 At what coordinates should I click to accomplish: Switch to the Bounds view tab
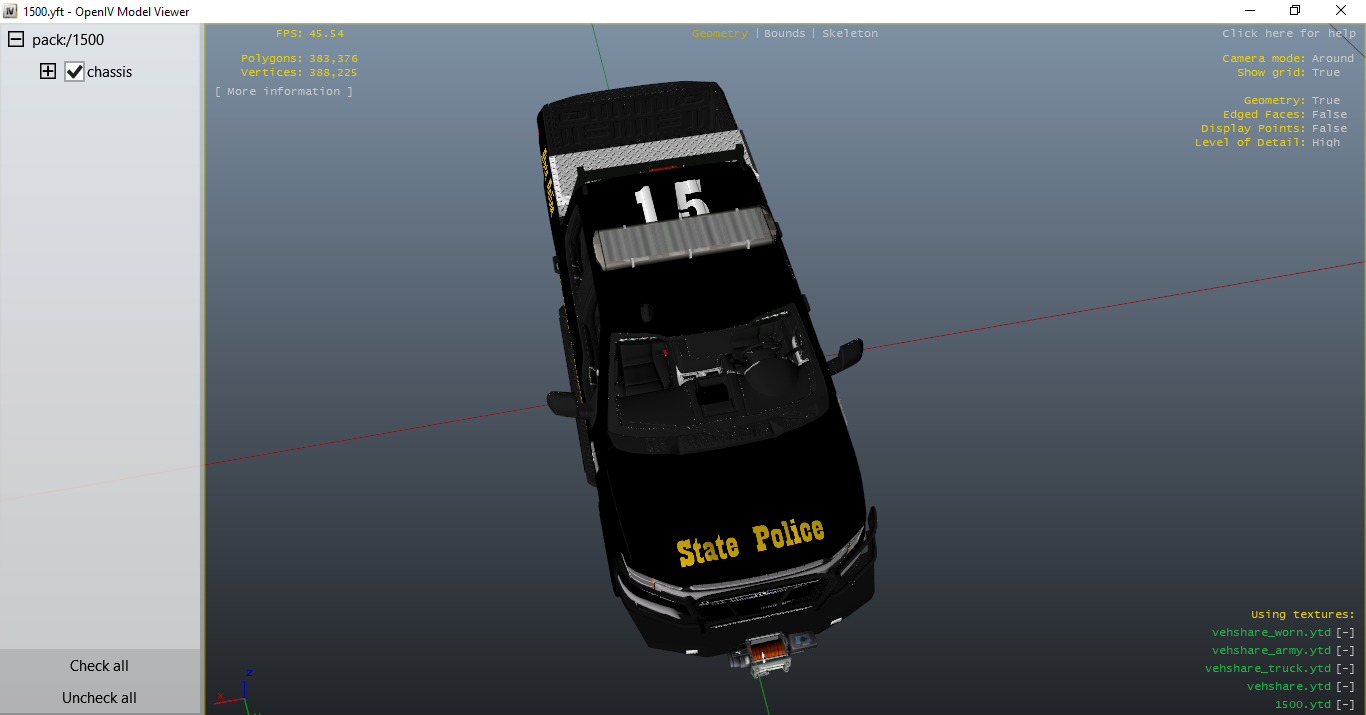click(x=784, y=34)
